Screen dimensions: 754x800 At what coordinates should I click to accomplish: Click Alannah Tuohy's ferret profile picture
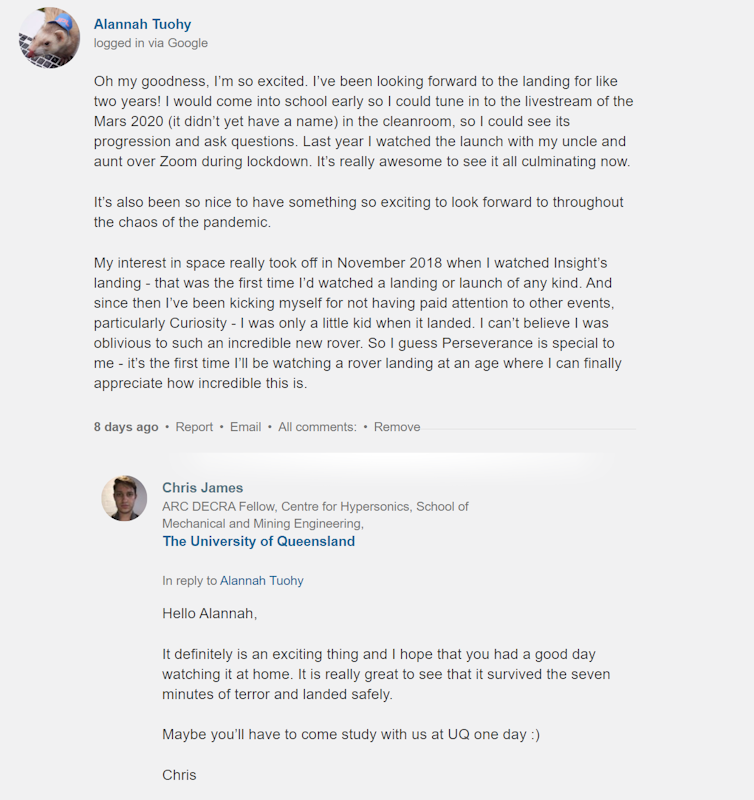[x=49, y=37]
